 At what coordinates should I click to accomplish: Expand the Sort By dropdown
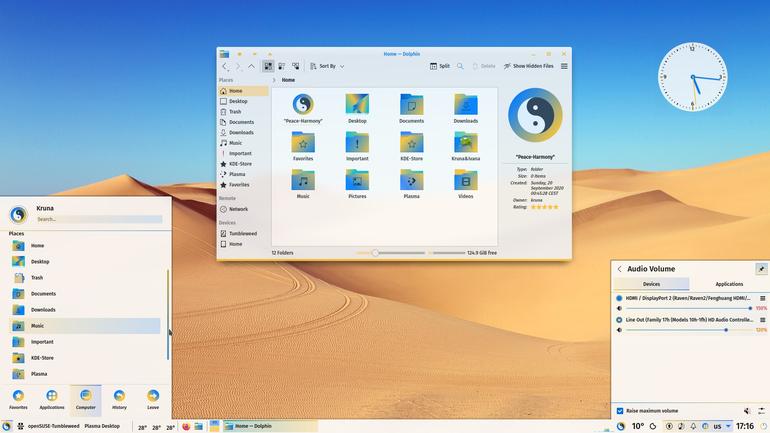[328, 66]
